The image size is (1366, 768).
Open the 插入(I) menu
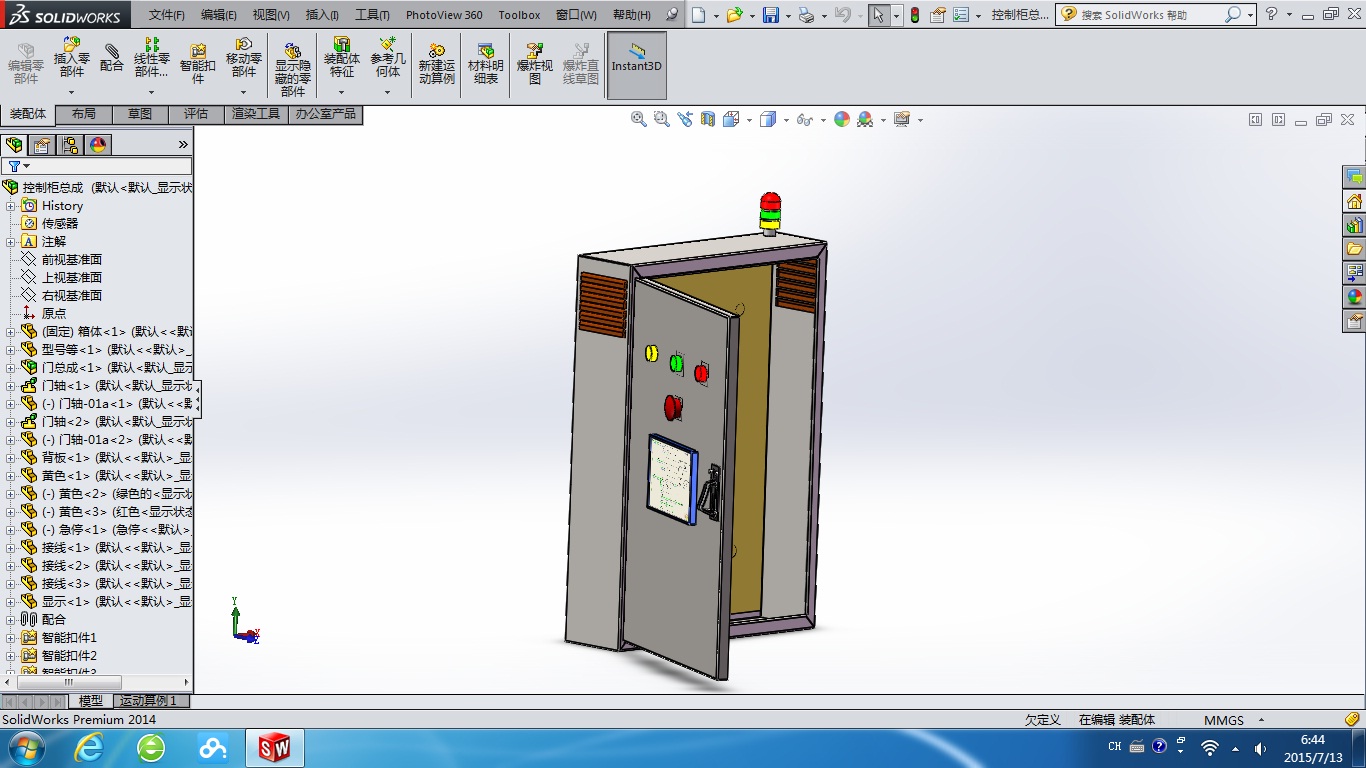[322, 15]
